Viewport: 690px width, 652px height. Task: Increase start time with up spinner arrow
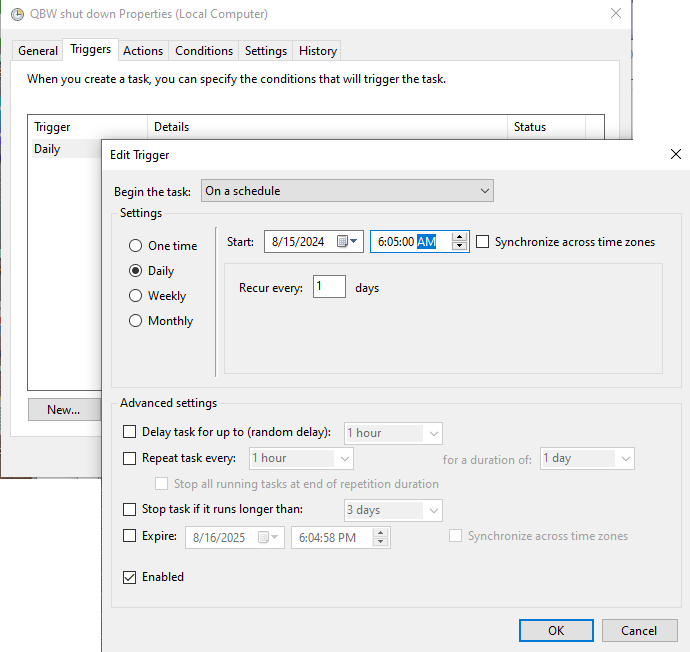(459, 237)
